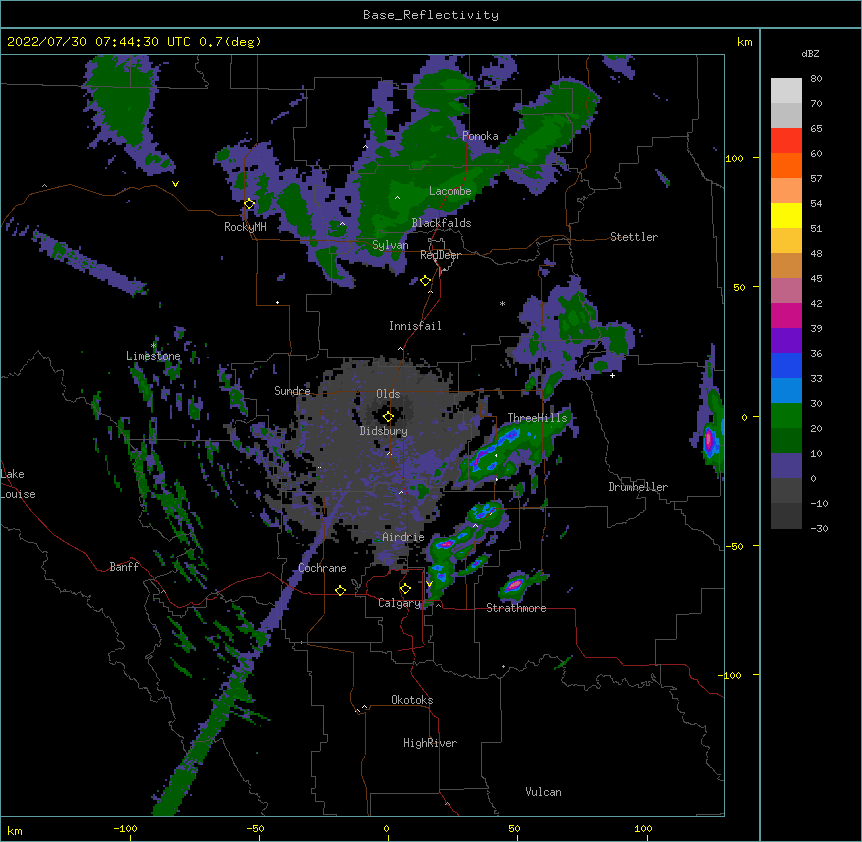This screenshot has height=842, width=862.
Task: Pick the orange swatch between 60 and 57 dBZ
Action: [786, 165]
